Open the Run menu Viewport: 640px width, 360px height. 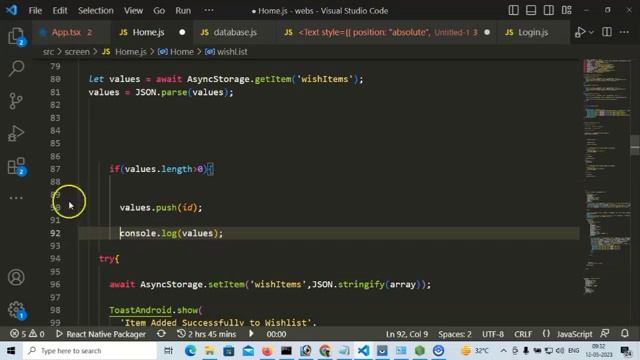[183, 11]
